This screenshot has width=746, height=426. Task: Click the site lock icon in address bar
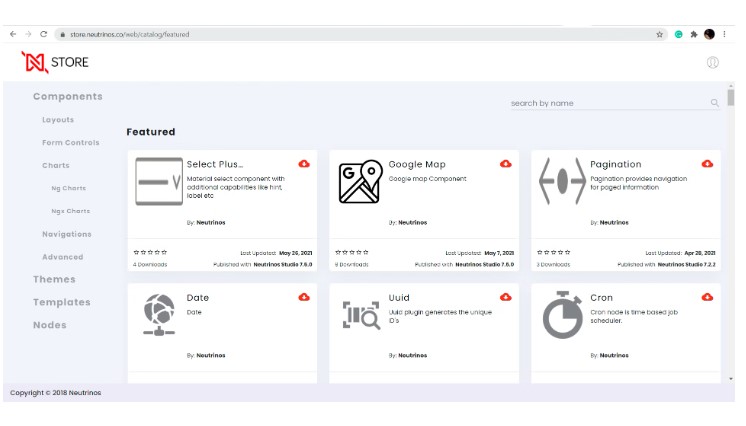coord(62,35)
